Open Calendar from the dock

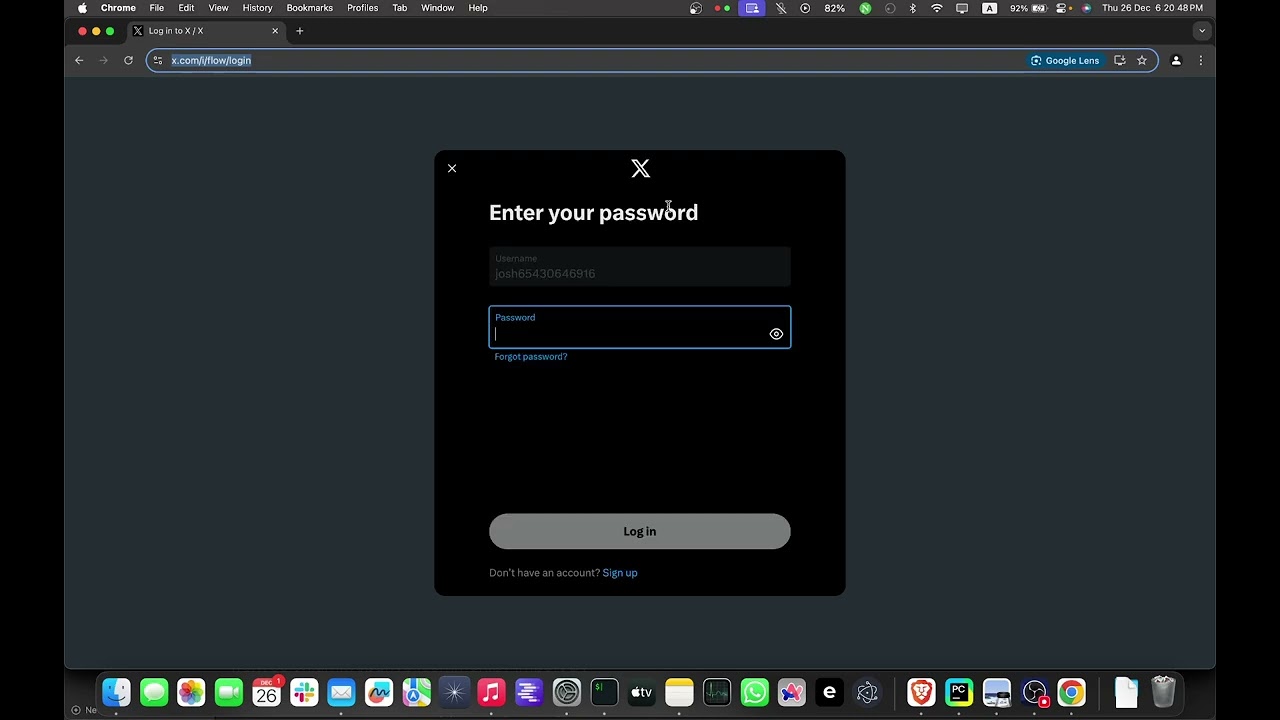point(267,692)
